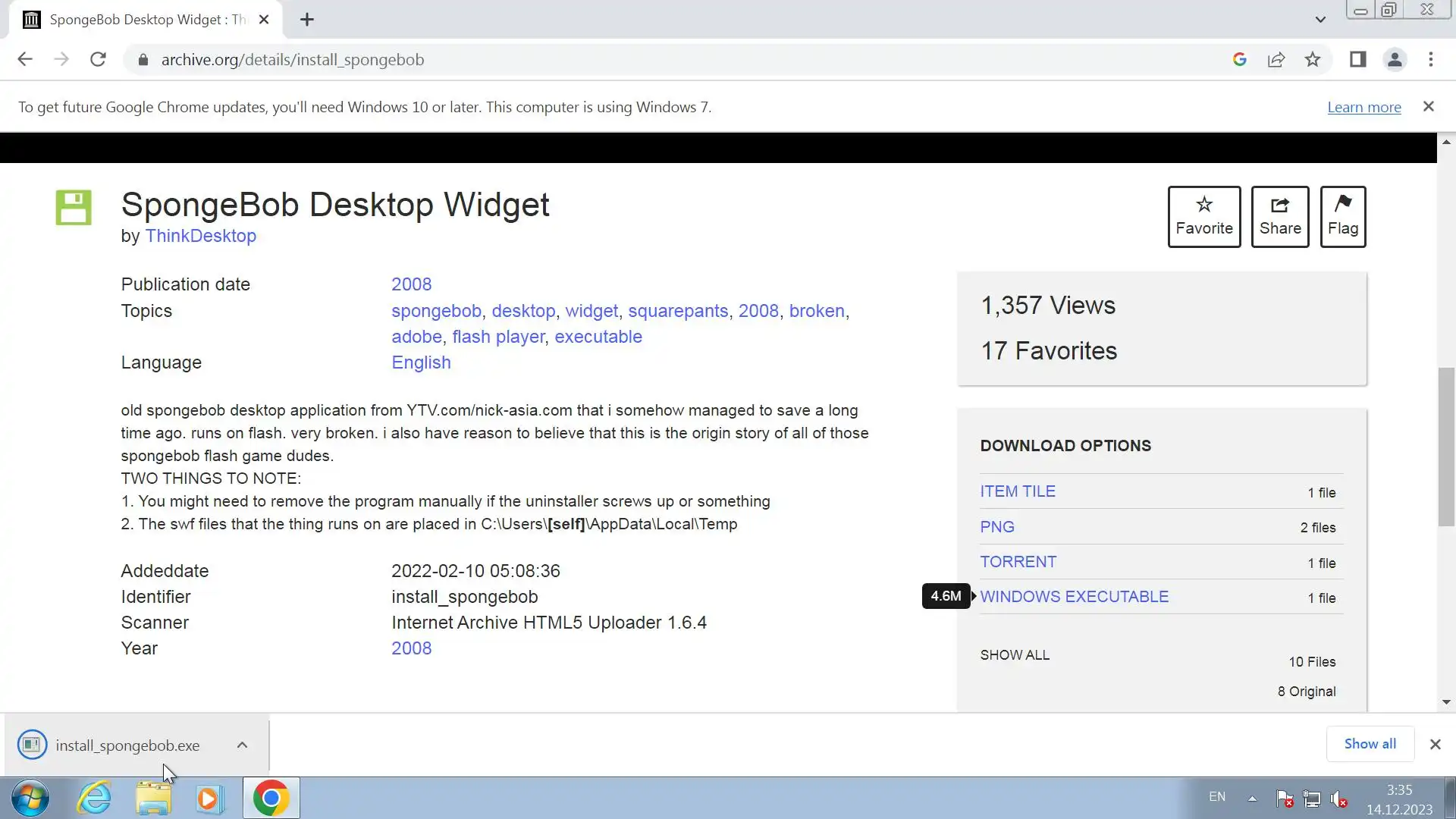
Task: Click the Favorite star button
Action: [x=1203, y=216]
